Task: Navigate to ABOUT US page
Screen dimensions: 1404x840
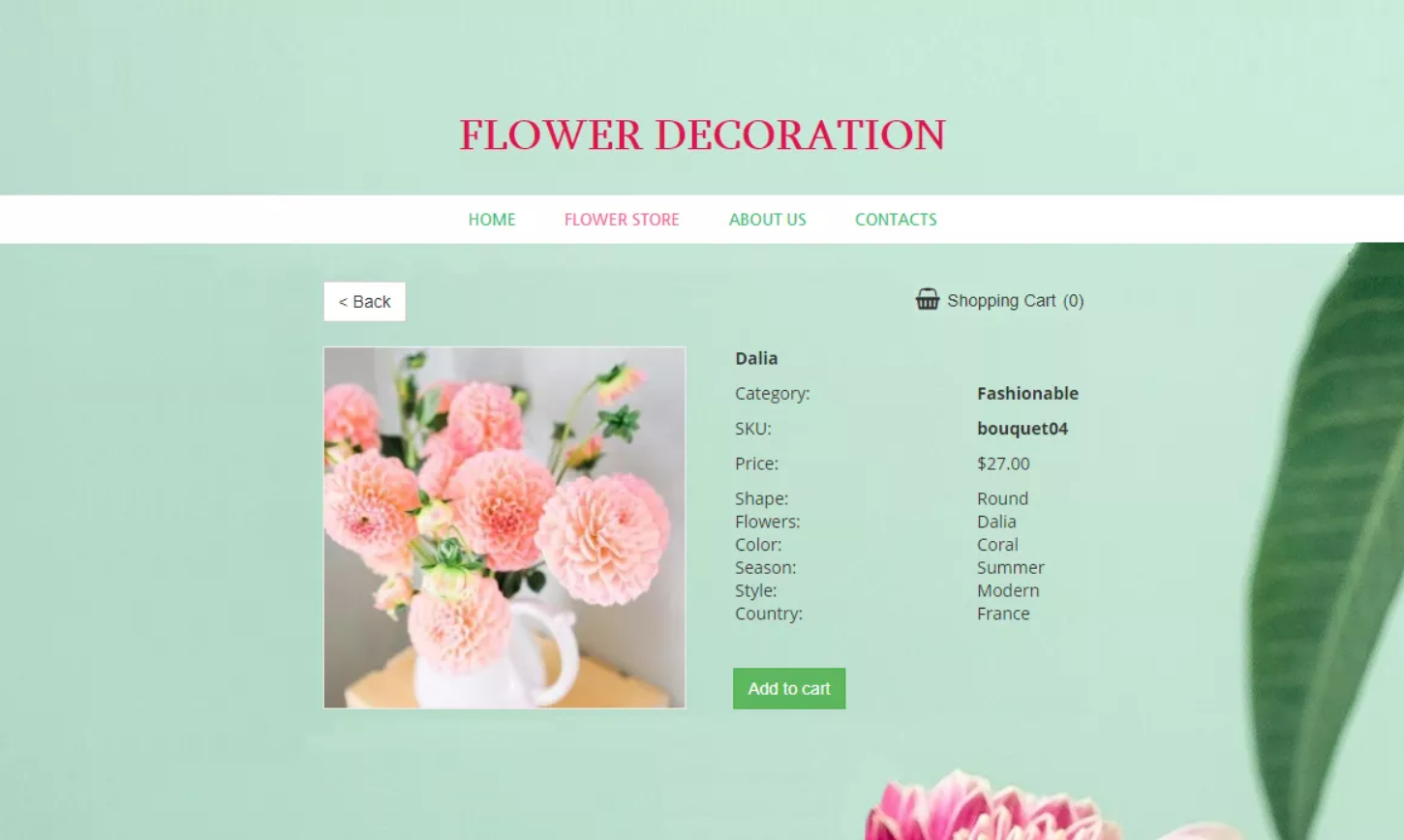Action: (x=768, y=220)
